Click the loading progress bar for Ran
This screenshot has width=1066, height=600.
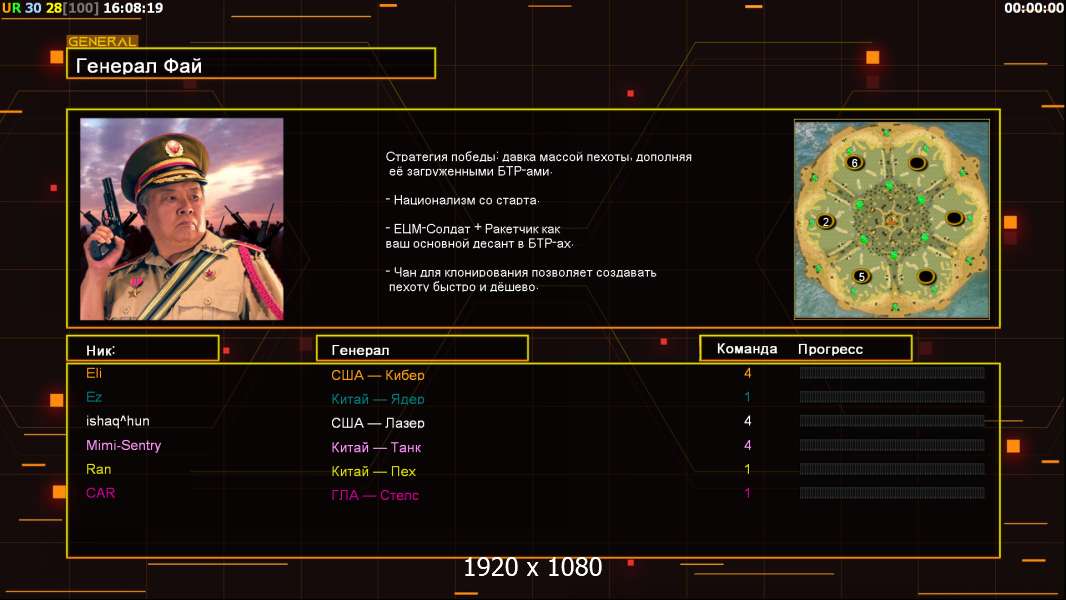[x=892, y=469]
